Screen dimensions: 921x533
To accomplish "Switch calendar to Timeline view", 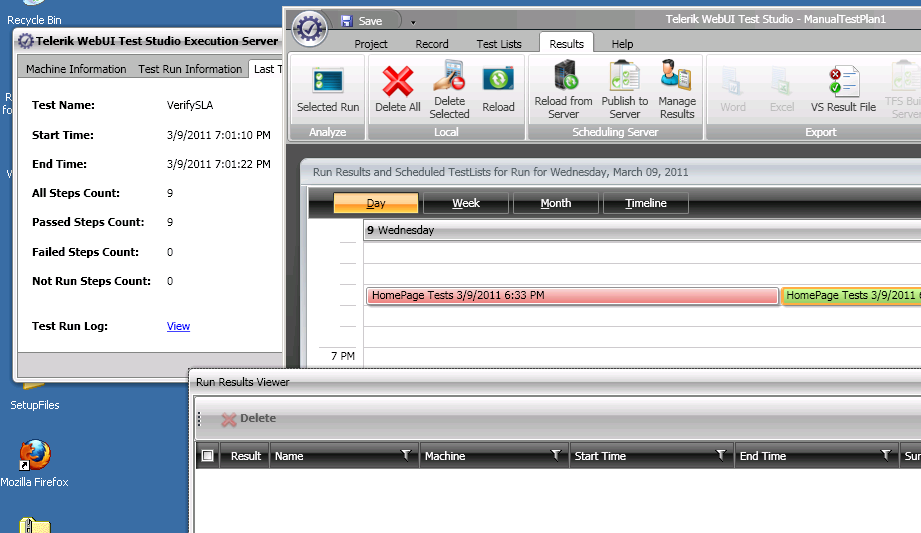I will click(x=646, y=203).
